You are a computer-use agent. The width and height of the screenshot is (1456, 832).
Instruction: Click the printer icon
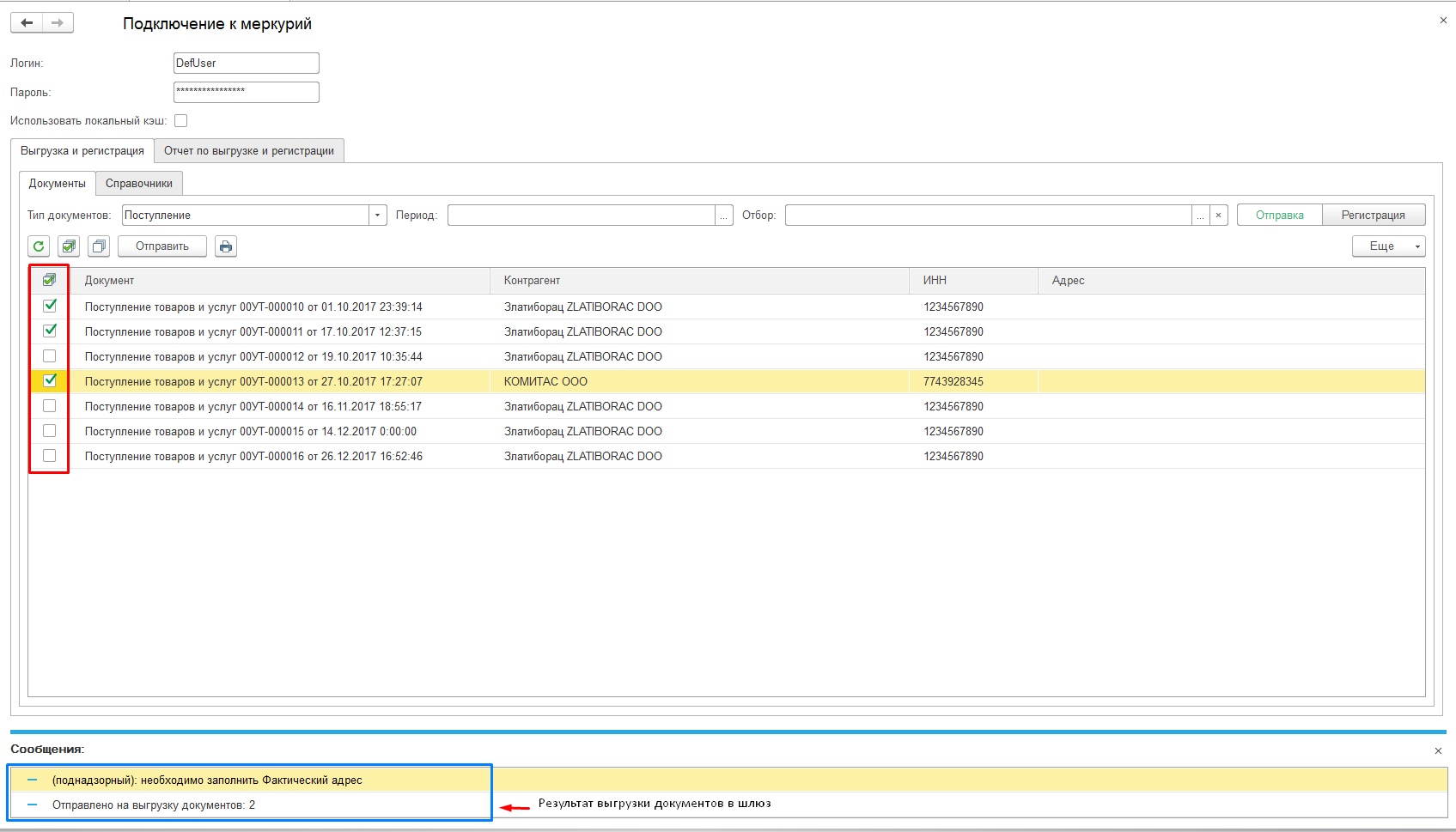tap(226, 246)
